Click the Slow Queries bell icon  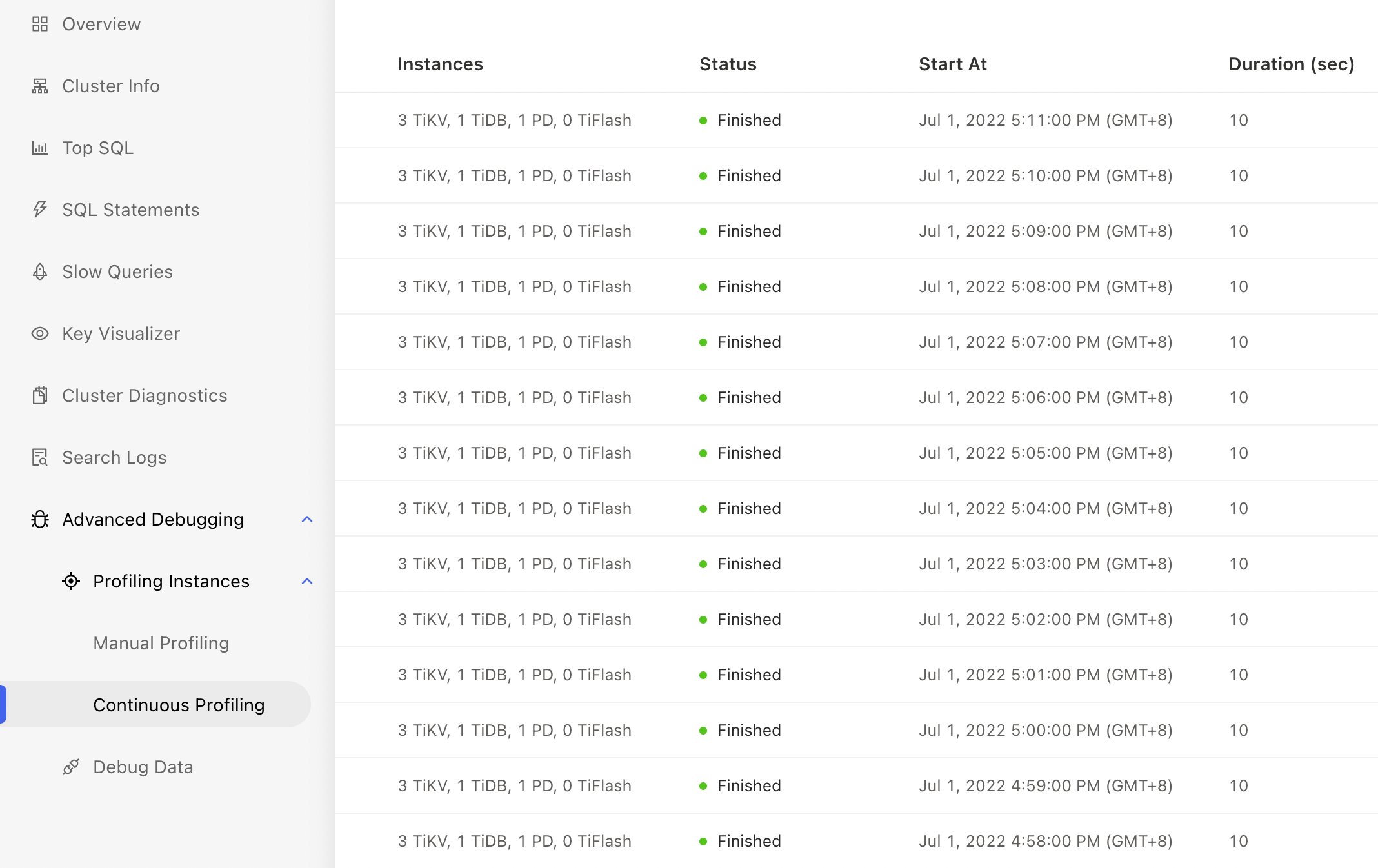point(40,272)
